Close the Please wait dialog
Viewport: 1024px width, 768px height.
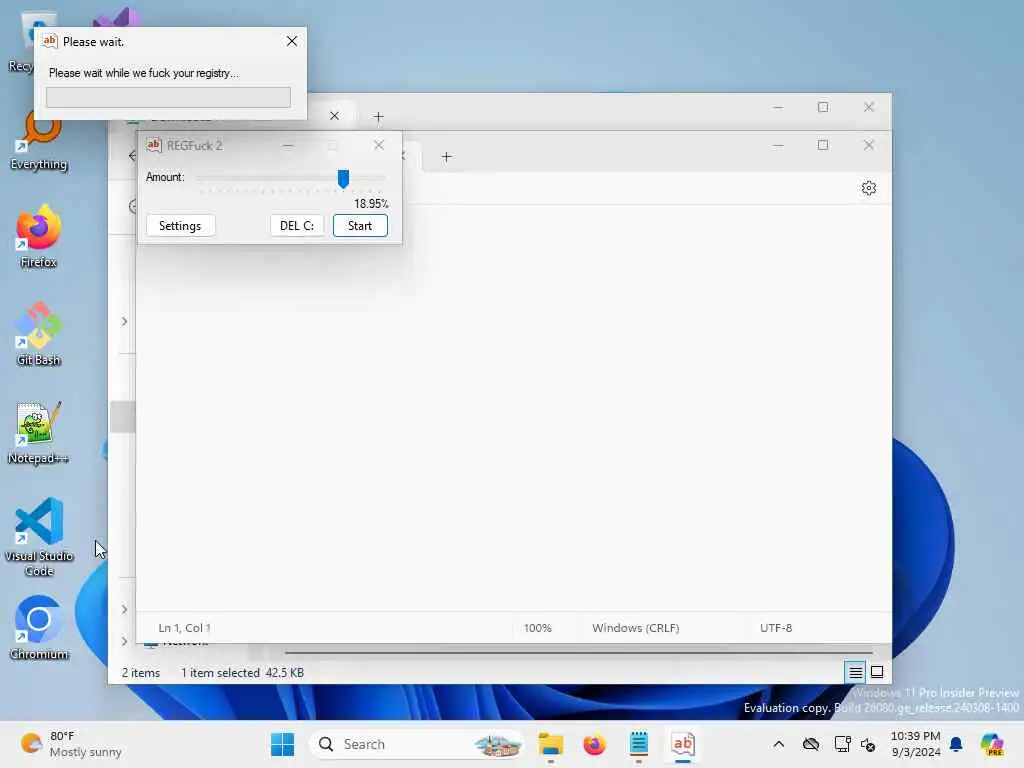click(x=292, y=41)
